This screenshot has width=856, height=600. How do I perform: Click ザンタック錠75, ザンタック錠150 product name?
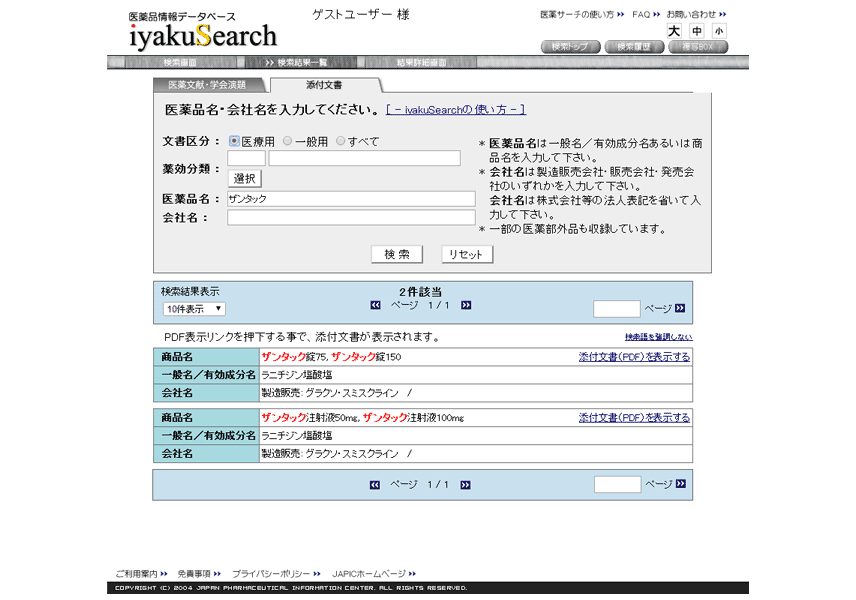[x=331, y=357]
